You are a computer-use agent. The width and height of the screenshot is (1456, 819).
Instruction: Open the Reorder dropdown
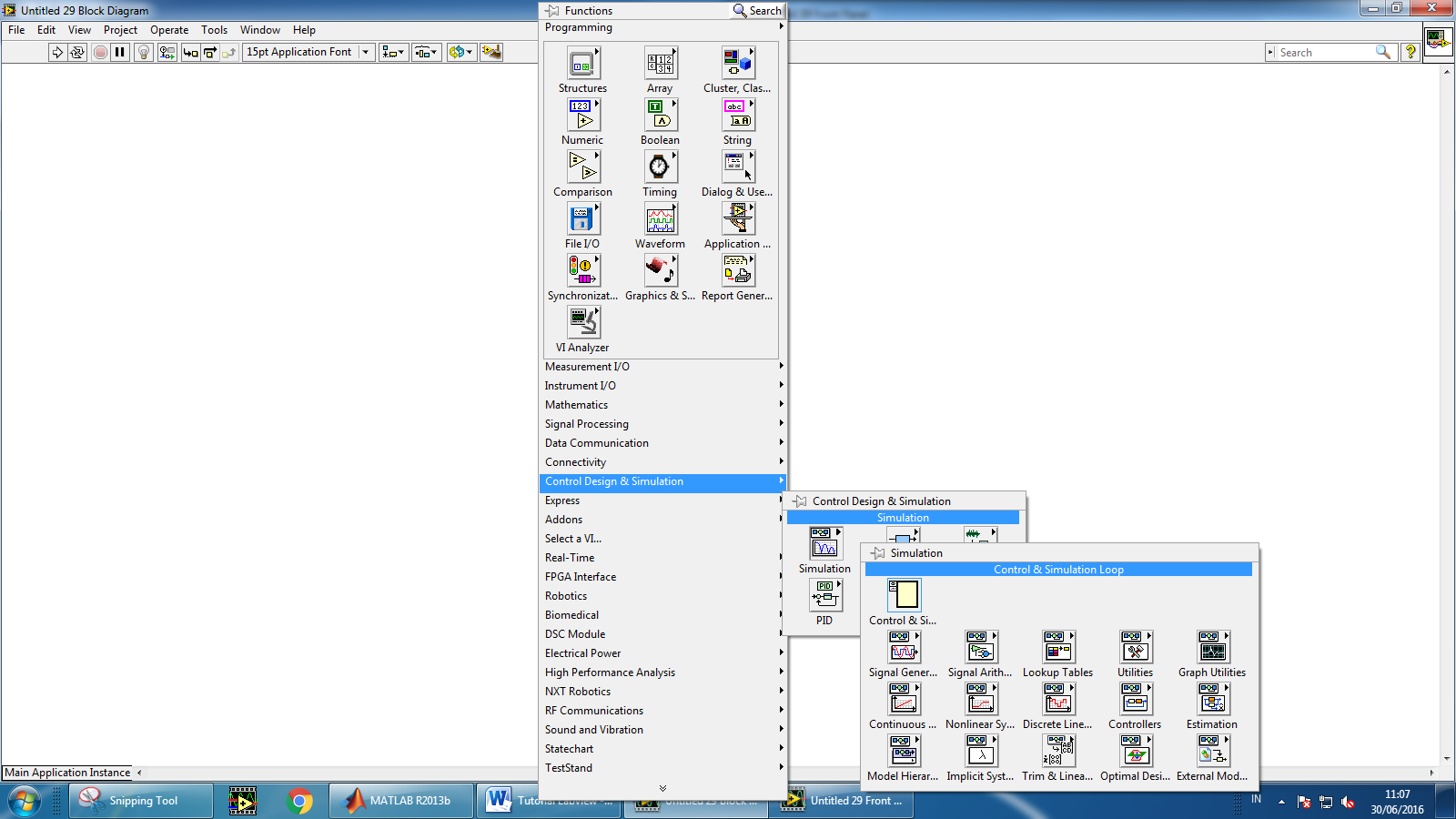[461, 52]
